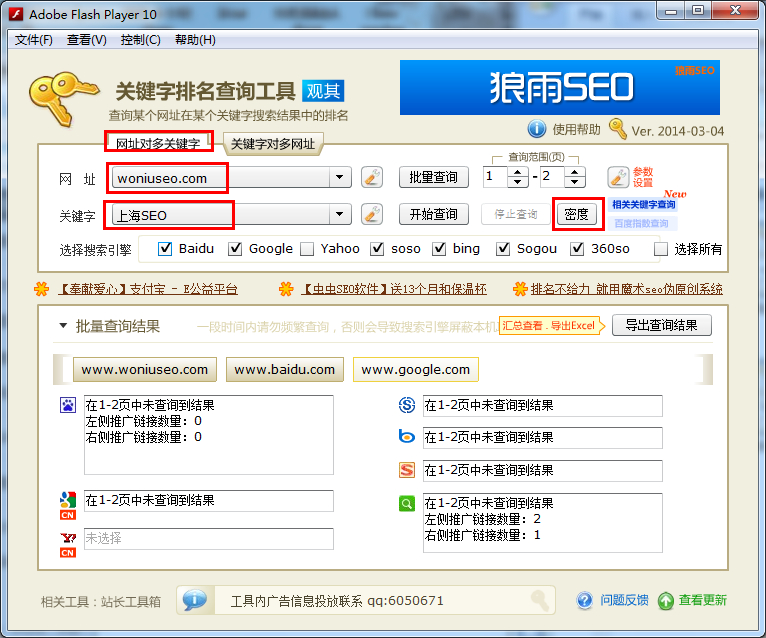Click the eraser icon beside the 关键字 field
Screen dimensions: 766x638
[x=372, y=214]
